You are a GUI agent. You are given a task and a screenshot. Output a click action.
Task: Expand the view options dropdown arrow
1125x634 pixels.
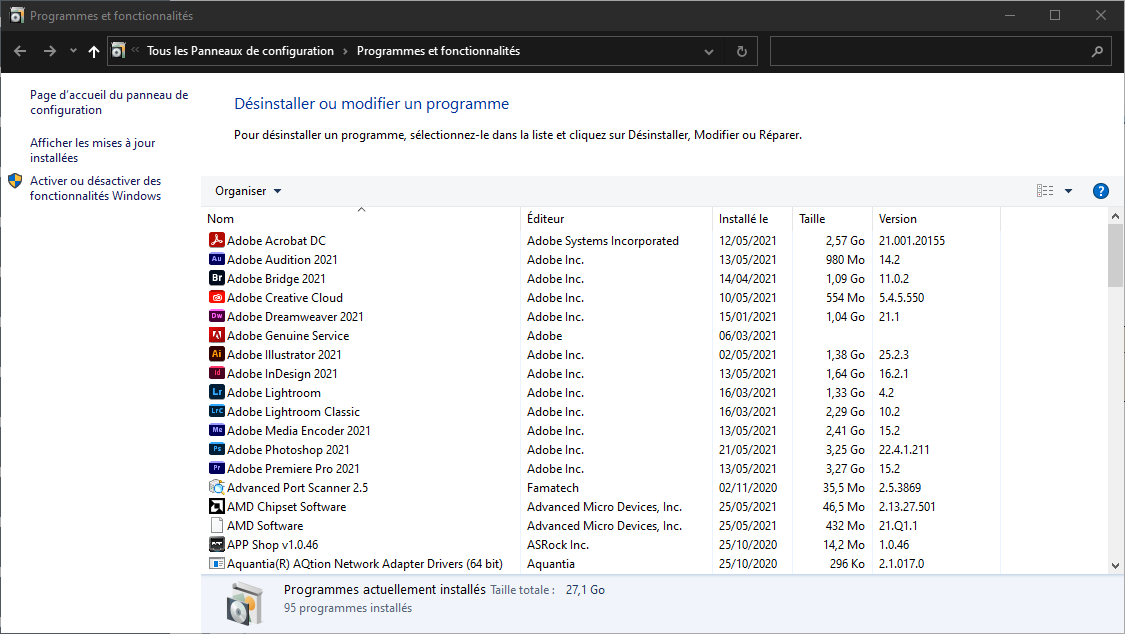click(x=1068, y=191)
